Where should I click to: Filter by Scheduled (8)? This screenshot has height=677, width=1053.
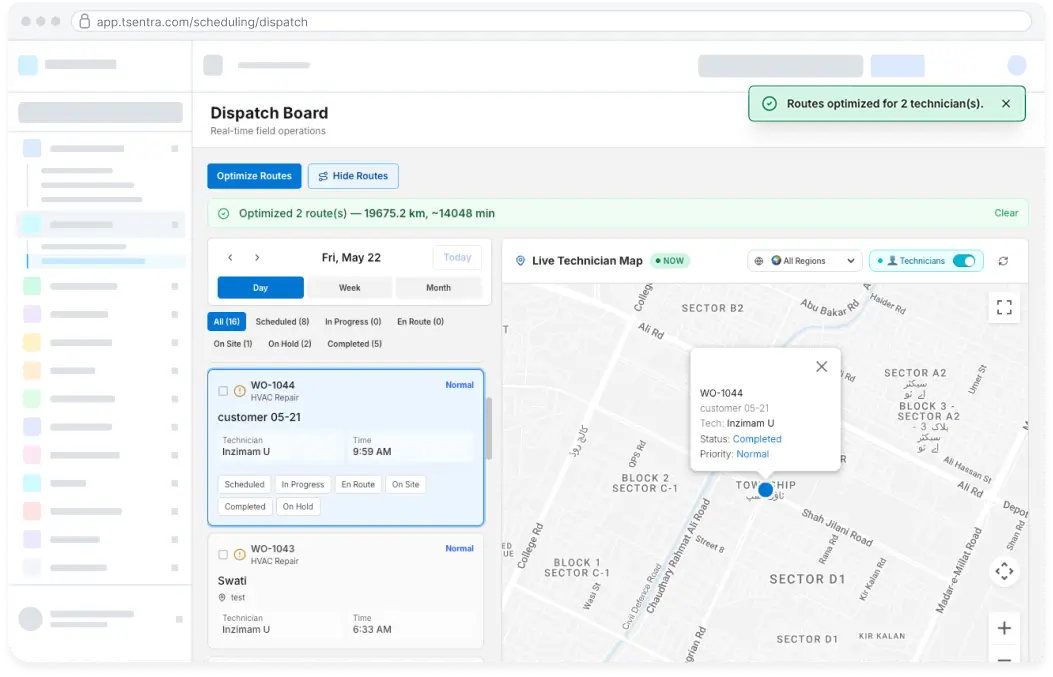(x=282, y=322)
